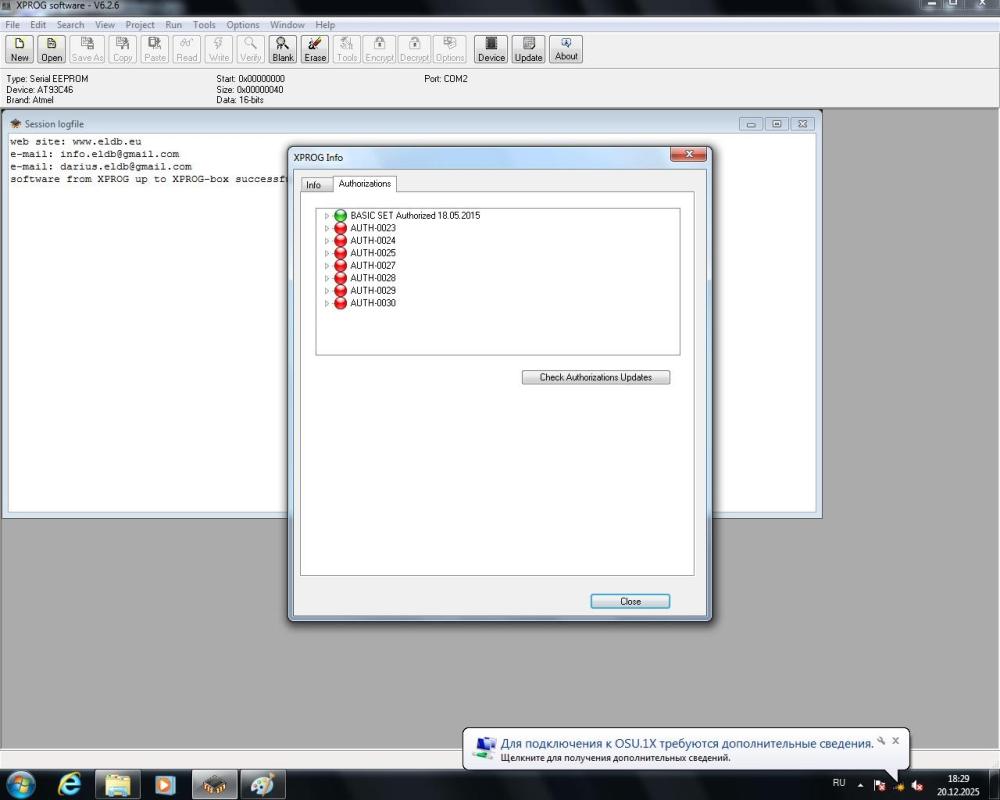Screen dimensions: 1000x800
Task: Click the Open file toolbar icon
Action: coord(52,49)
